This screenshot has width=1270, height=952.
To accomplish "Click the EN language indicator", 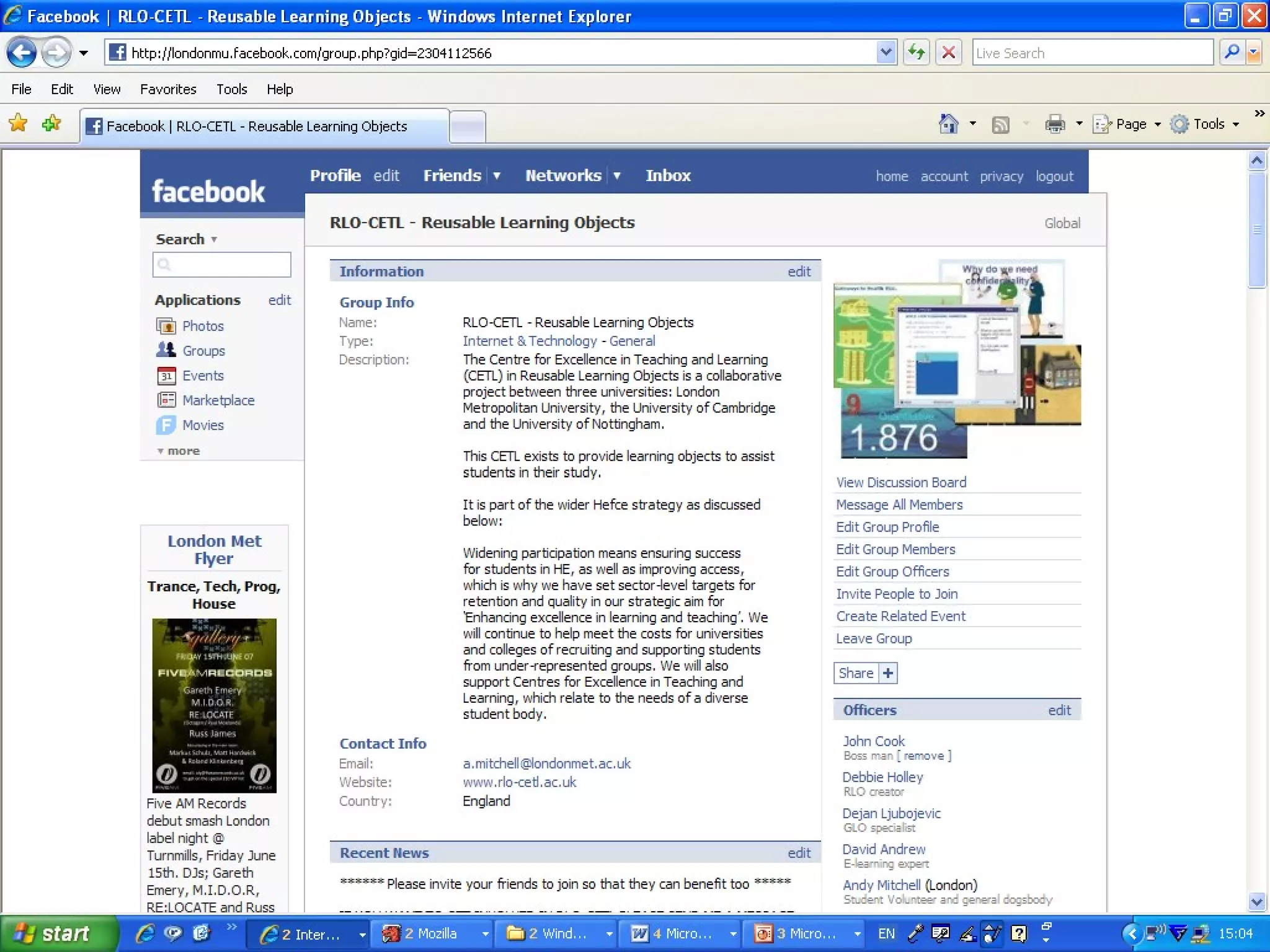I will (887, 933).
